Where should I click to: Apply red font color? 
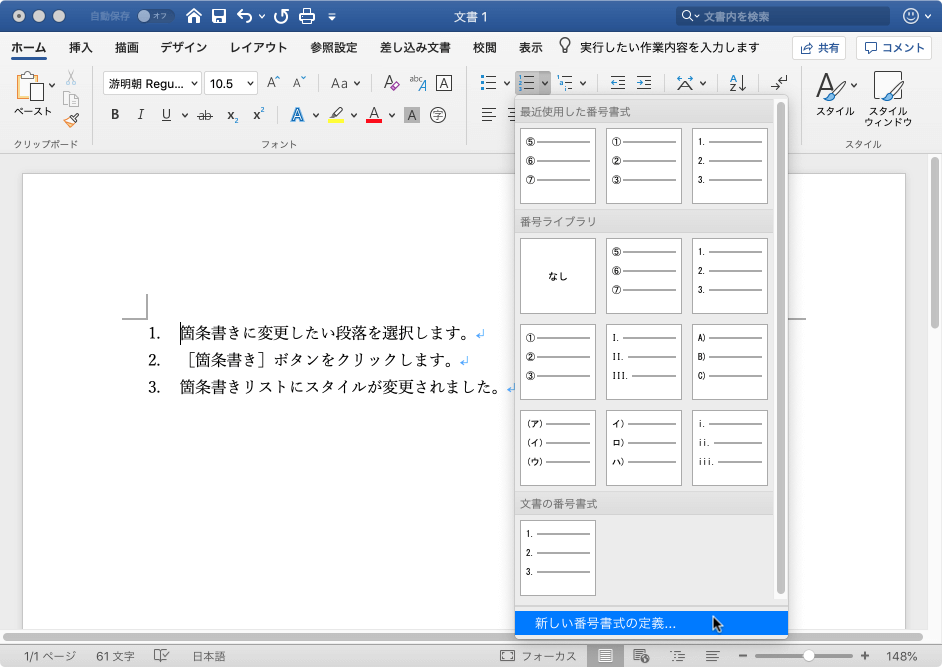click(374, 115)
